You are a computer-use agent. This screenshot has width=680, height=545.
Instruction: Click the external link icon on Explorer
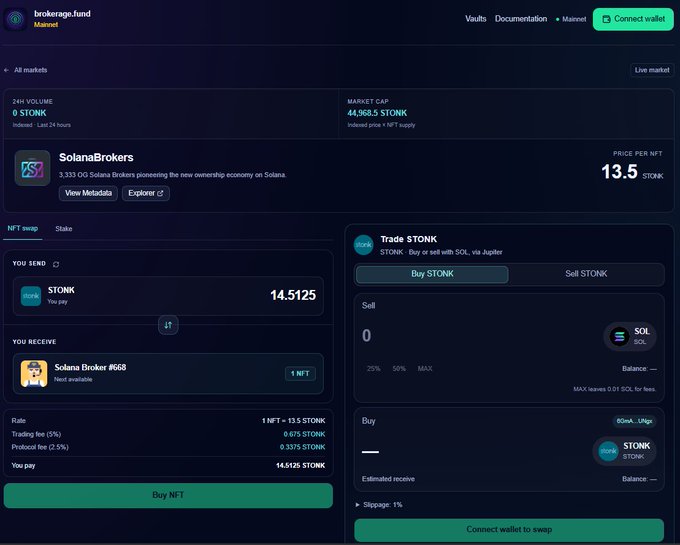tap(160, 193)
